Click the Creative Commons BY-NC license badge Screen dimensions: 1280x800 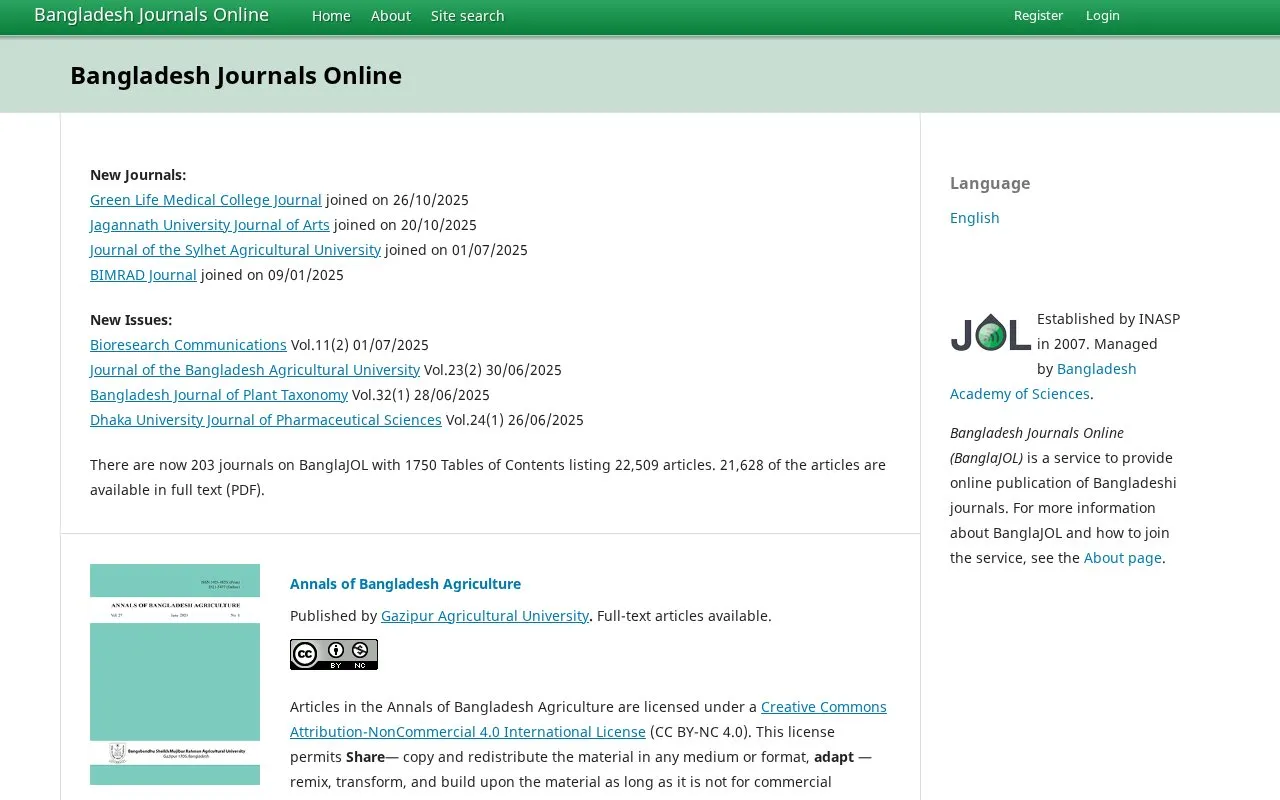(x=334, y=654)
